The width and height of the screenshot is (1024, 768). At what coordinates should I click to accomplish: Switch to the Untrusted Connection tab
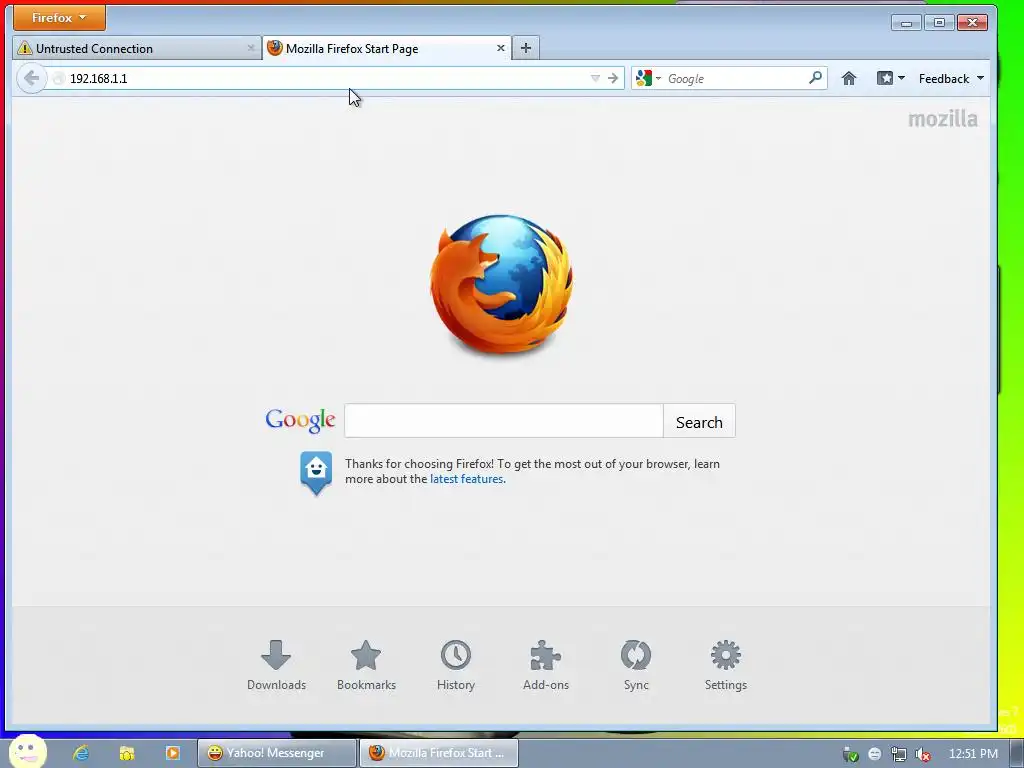[136, 48]
